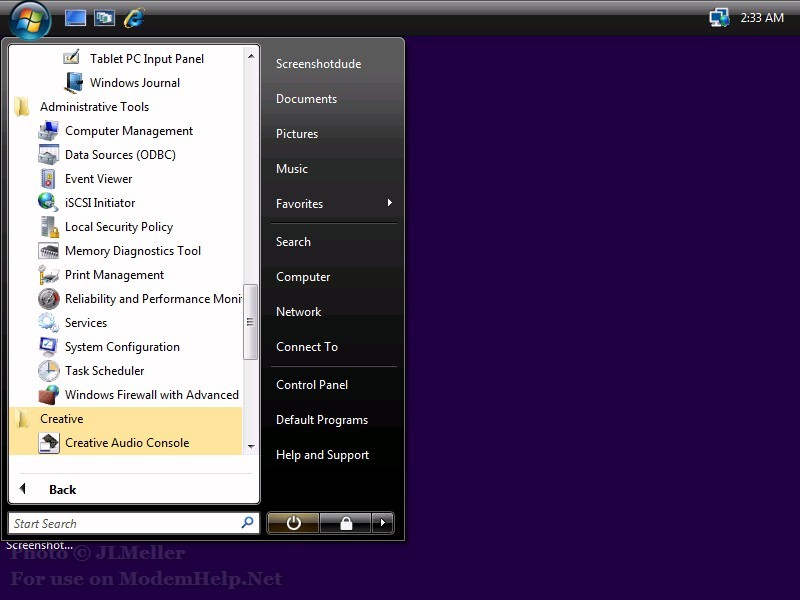Open the Task Scheduler clock icon
This screenshot has height=600, width=800.
click(48, 371)
